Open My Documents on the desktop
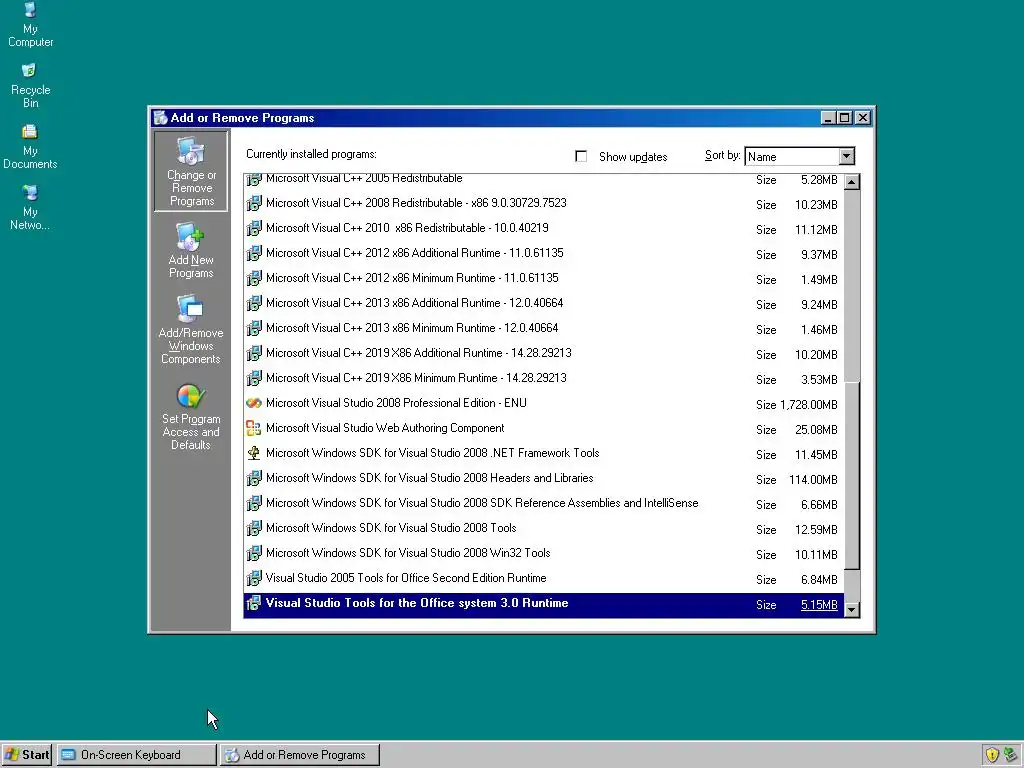 pos(30,147)
